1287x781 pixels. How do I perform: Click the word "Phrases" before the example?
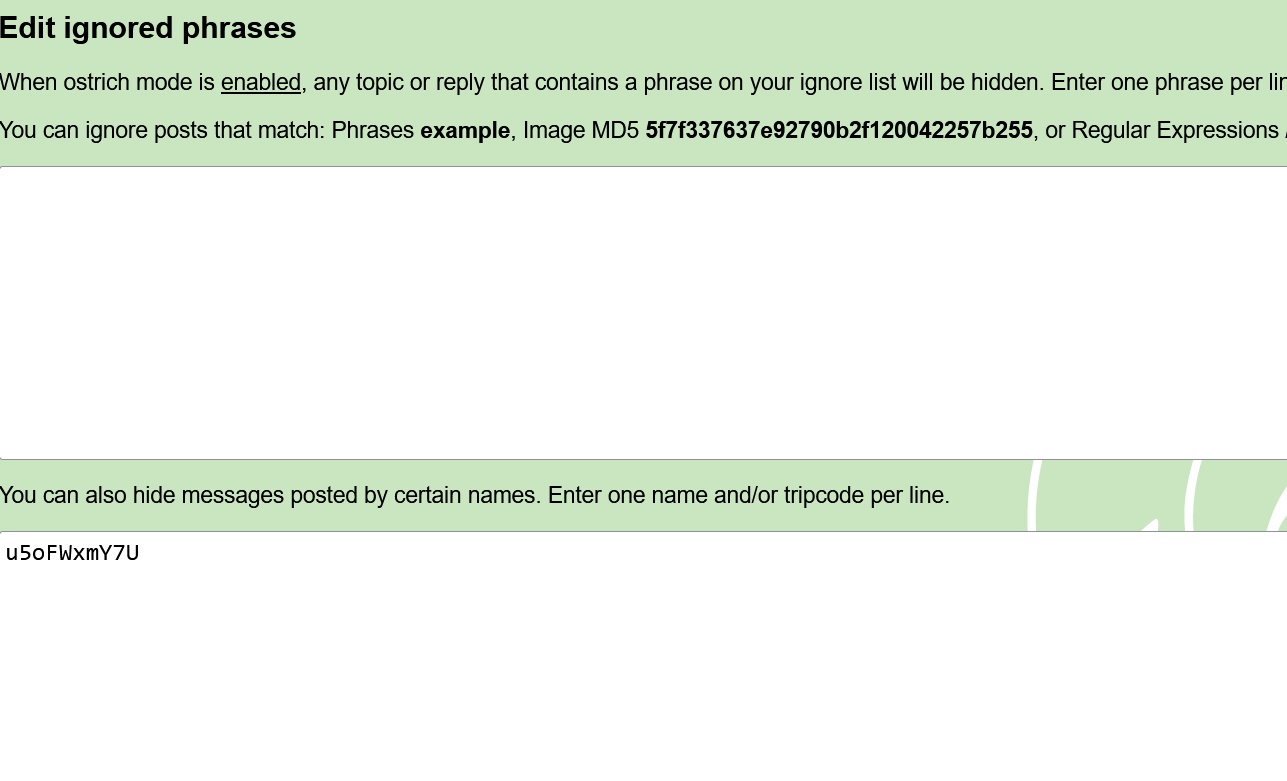[x=372, y=131]
